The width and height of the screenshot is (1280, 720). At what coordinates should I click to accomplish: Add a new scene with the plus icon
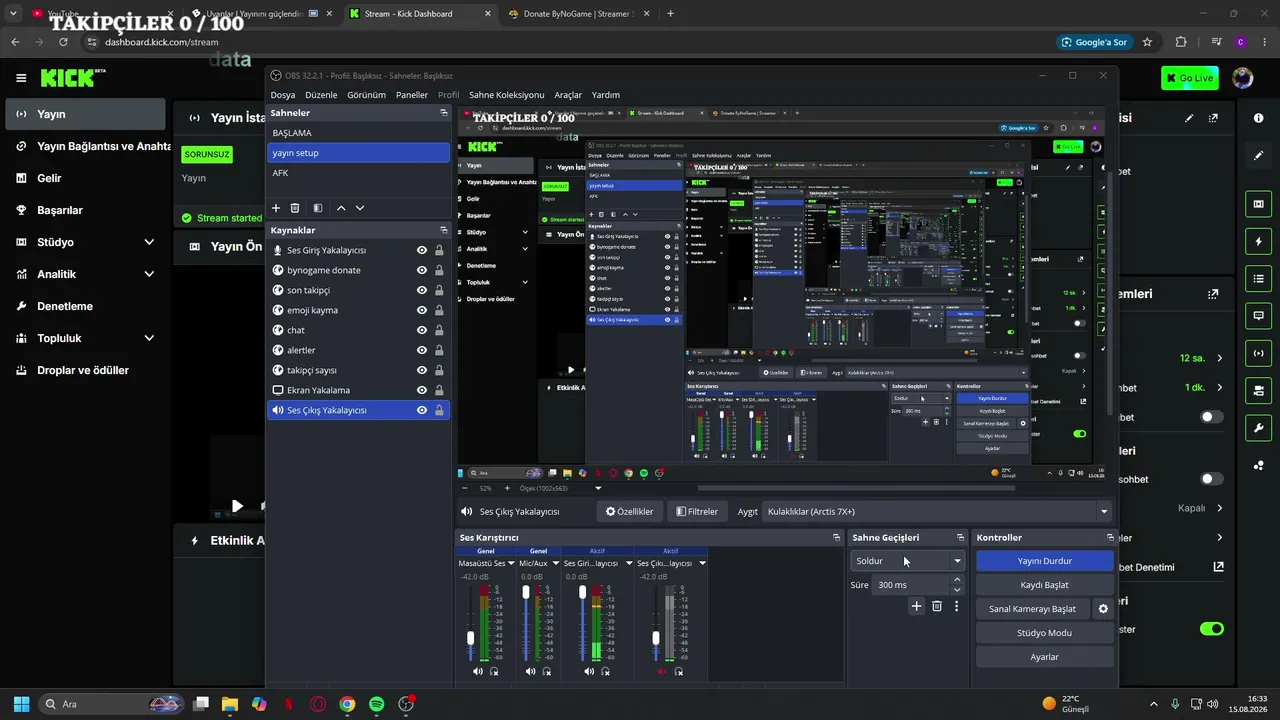coord(276,208)
